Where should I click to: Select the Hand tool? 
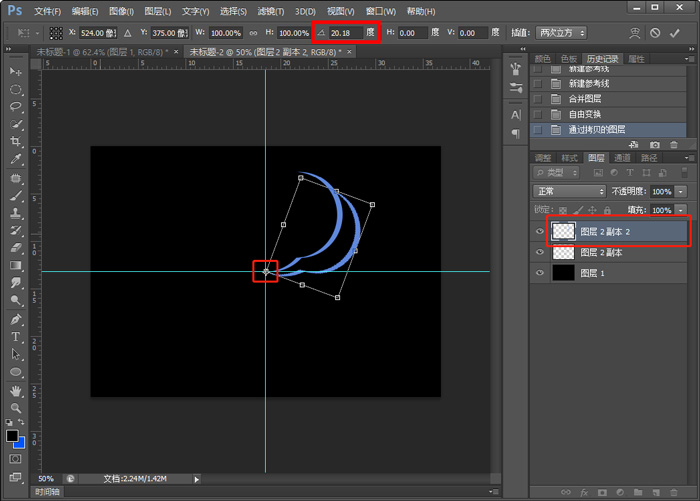16,391
